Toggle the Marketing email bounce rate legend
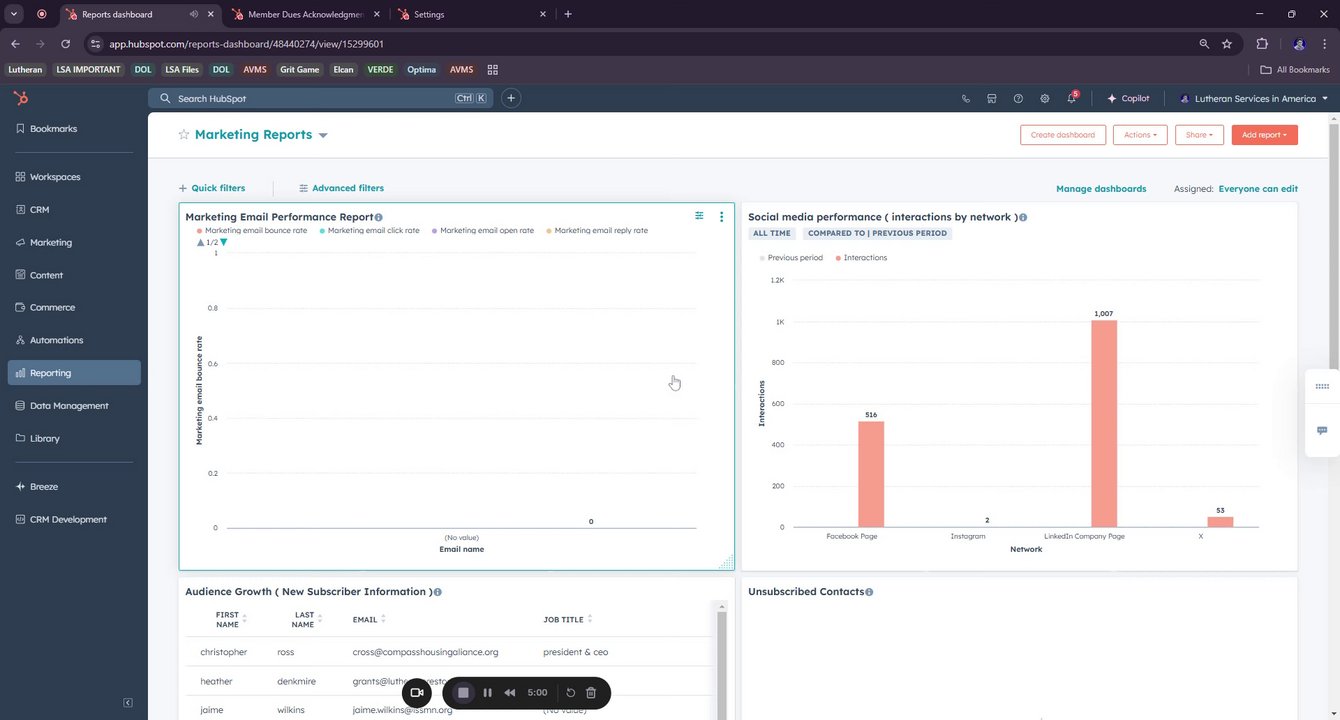This screenshot has width=1340, height=720. click(252, 230)
